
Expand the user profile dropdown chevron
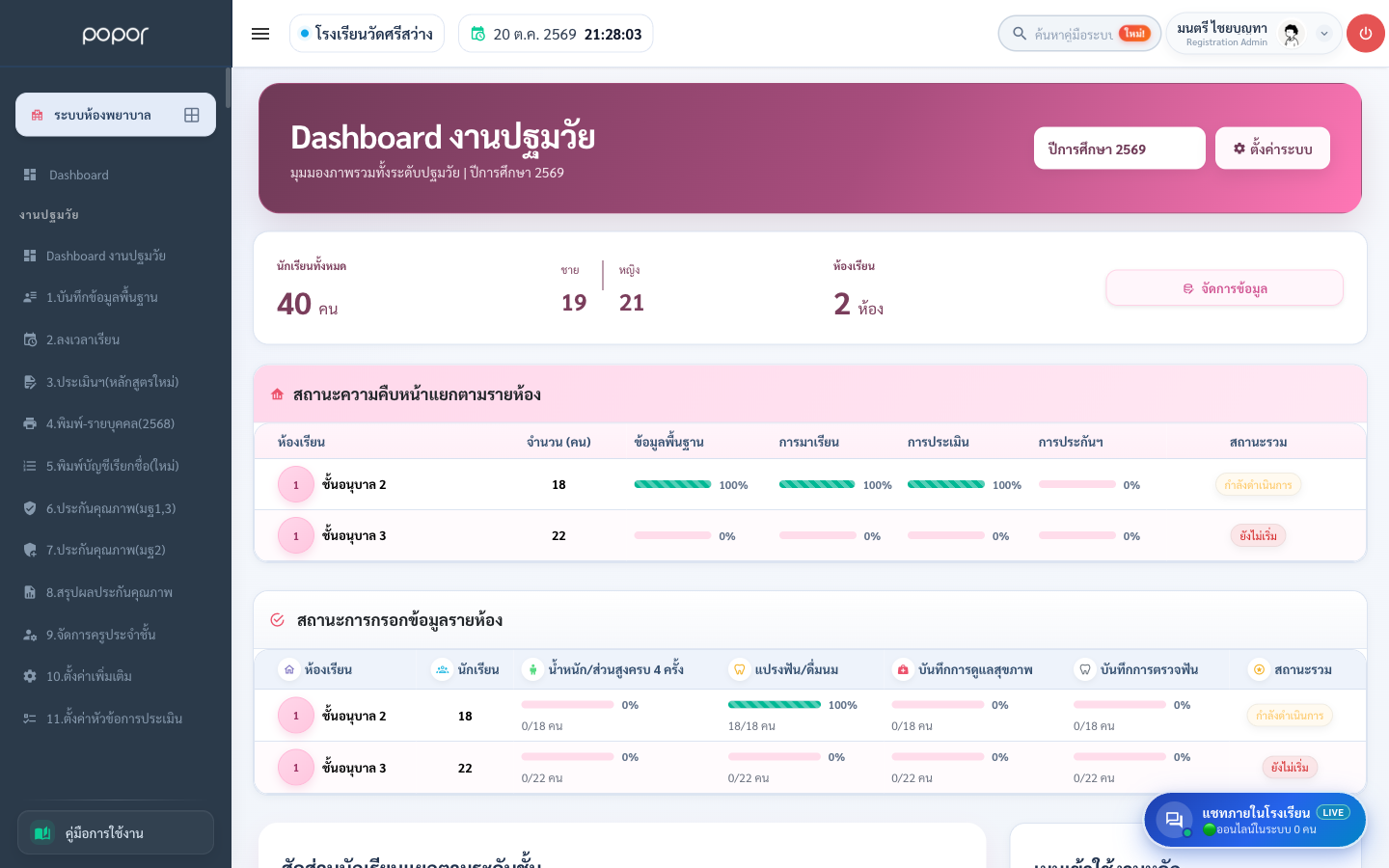[1324, 34]
